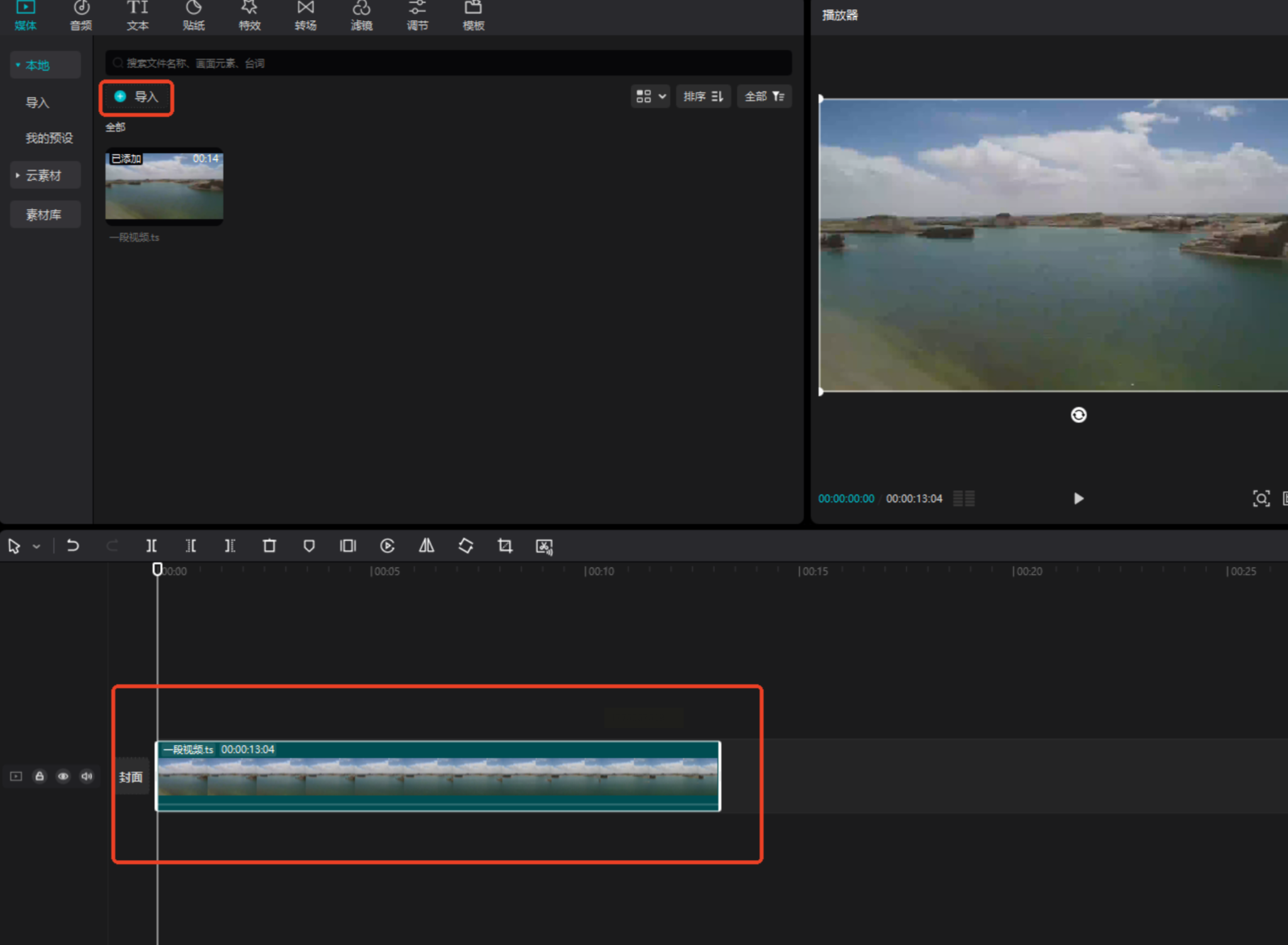Switch to the 音频 tab
1288x945 pixels.
pos(81,15)
